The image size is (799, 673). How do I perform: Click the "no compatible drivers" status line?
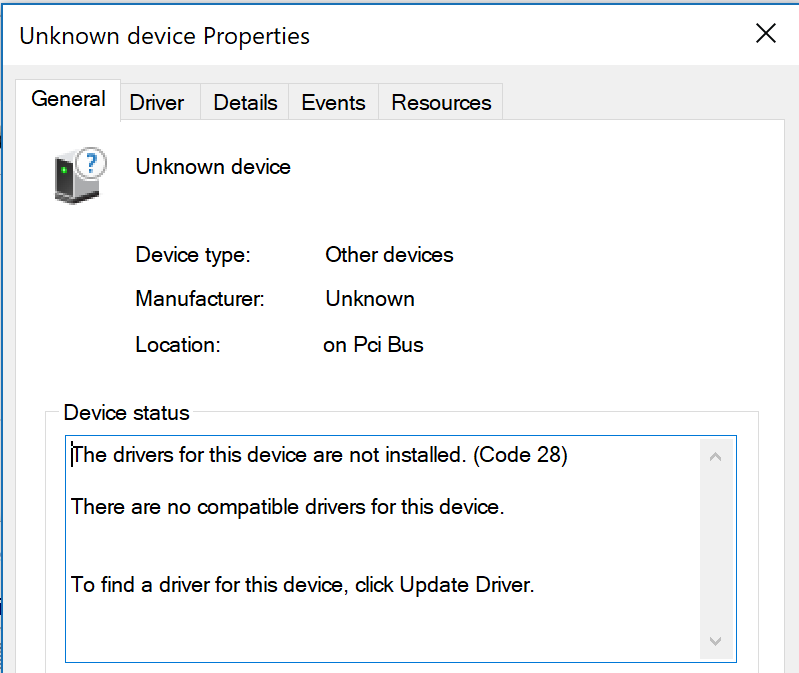pyautogui.click(x=288, y=507)
